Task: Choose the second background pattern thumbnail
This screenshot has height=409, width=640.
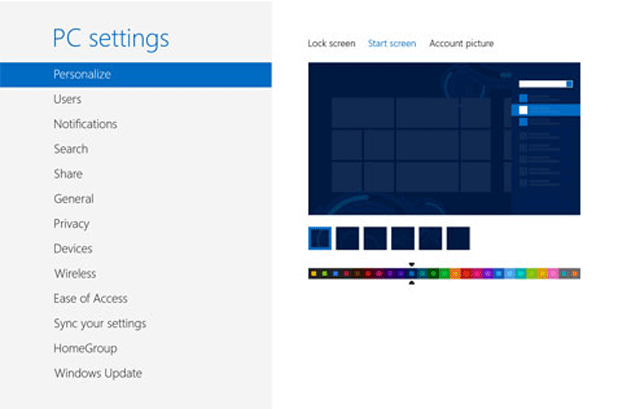Action: click(347, 238)
